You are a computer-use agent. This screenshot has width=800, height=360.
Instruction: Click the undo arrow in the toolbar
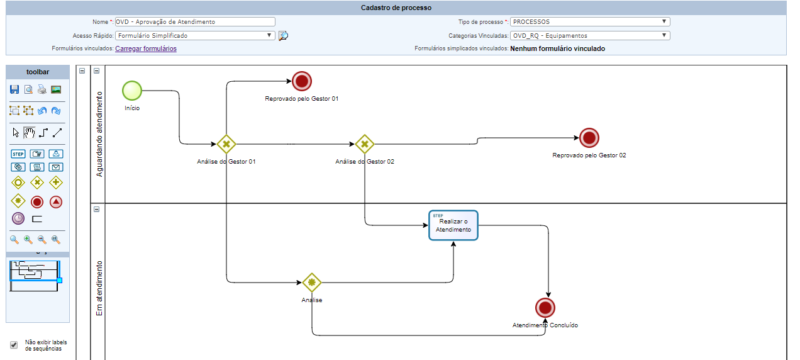pyautogui.click(x=42, y=110)
